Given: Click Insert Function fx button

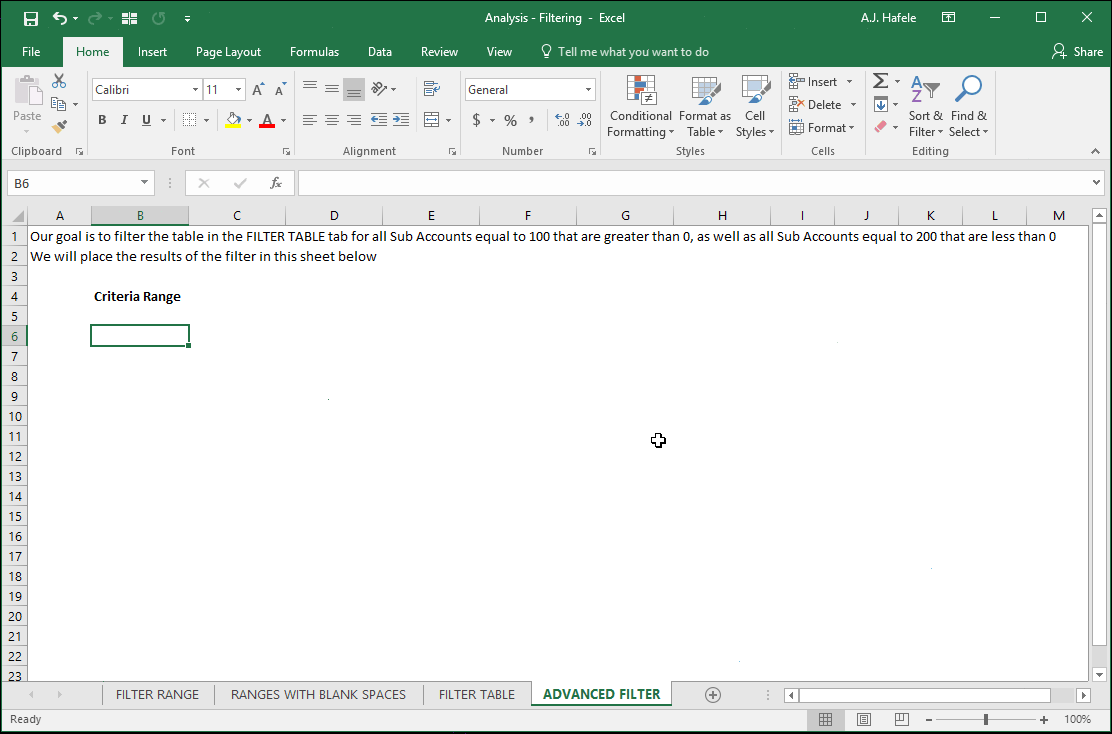Looking at the screenshot, I should click(276, 183).
